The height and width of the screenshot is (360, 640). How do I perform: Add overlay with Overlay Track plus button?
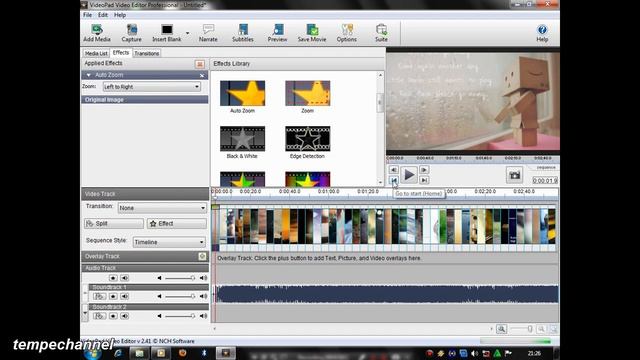[x=202, y=256]
